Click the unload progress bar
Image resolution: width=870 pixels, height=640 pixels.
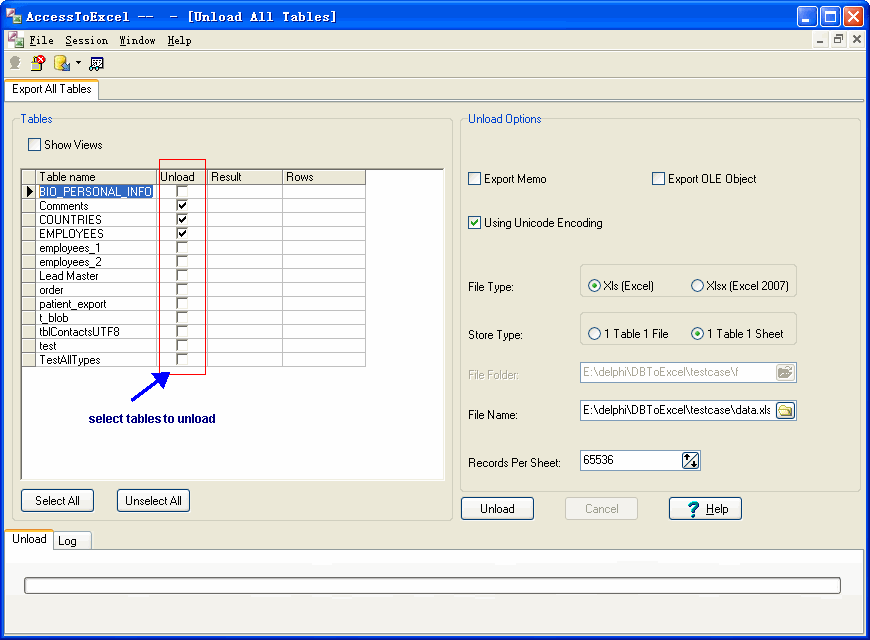click(x=432, y=586)
